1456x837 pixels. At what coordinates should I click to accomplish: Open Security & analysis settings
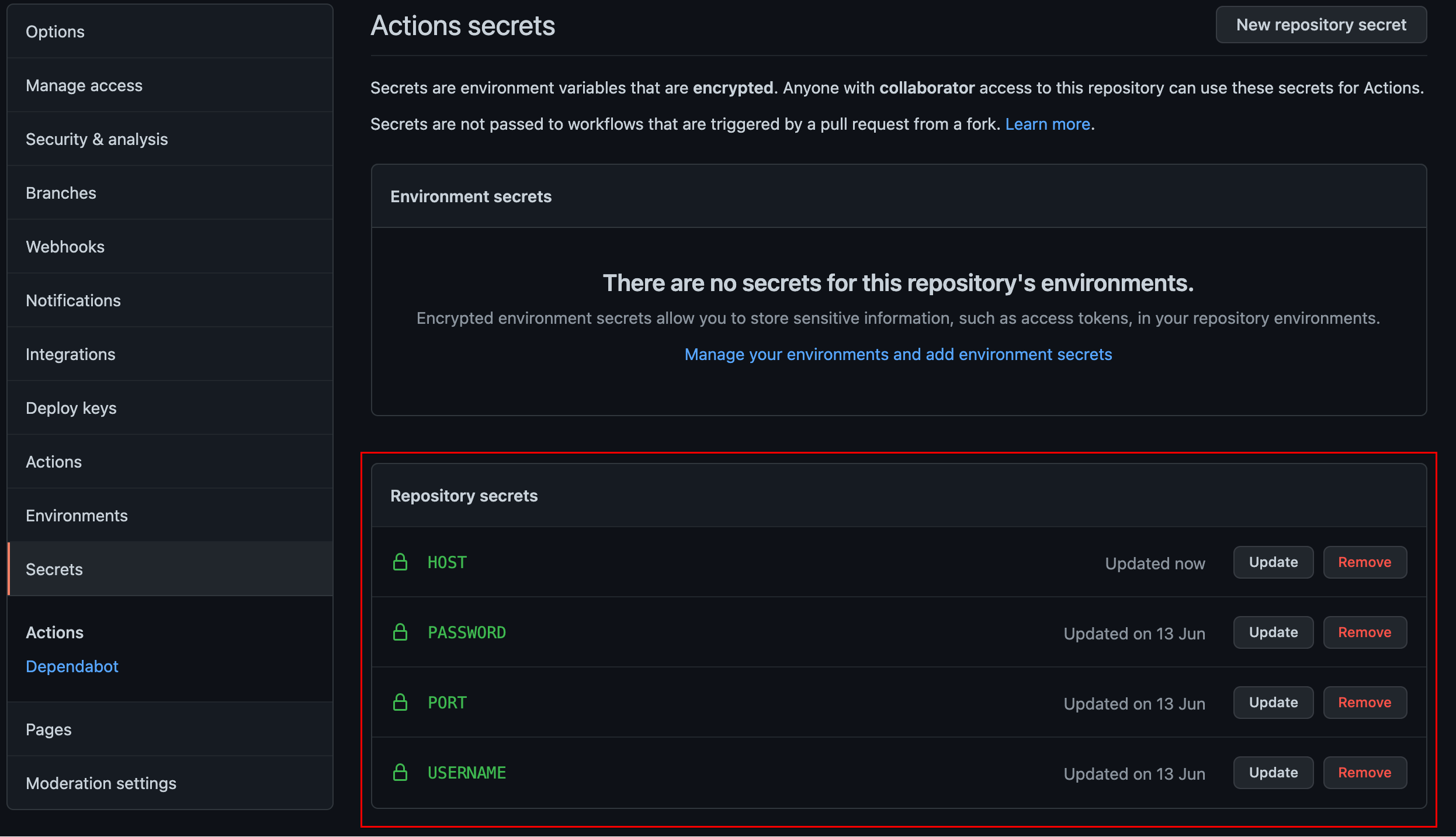[170, 139]
